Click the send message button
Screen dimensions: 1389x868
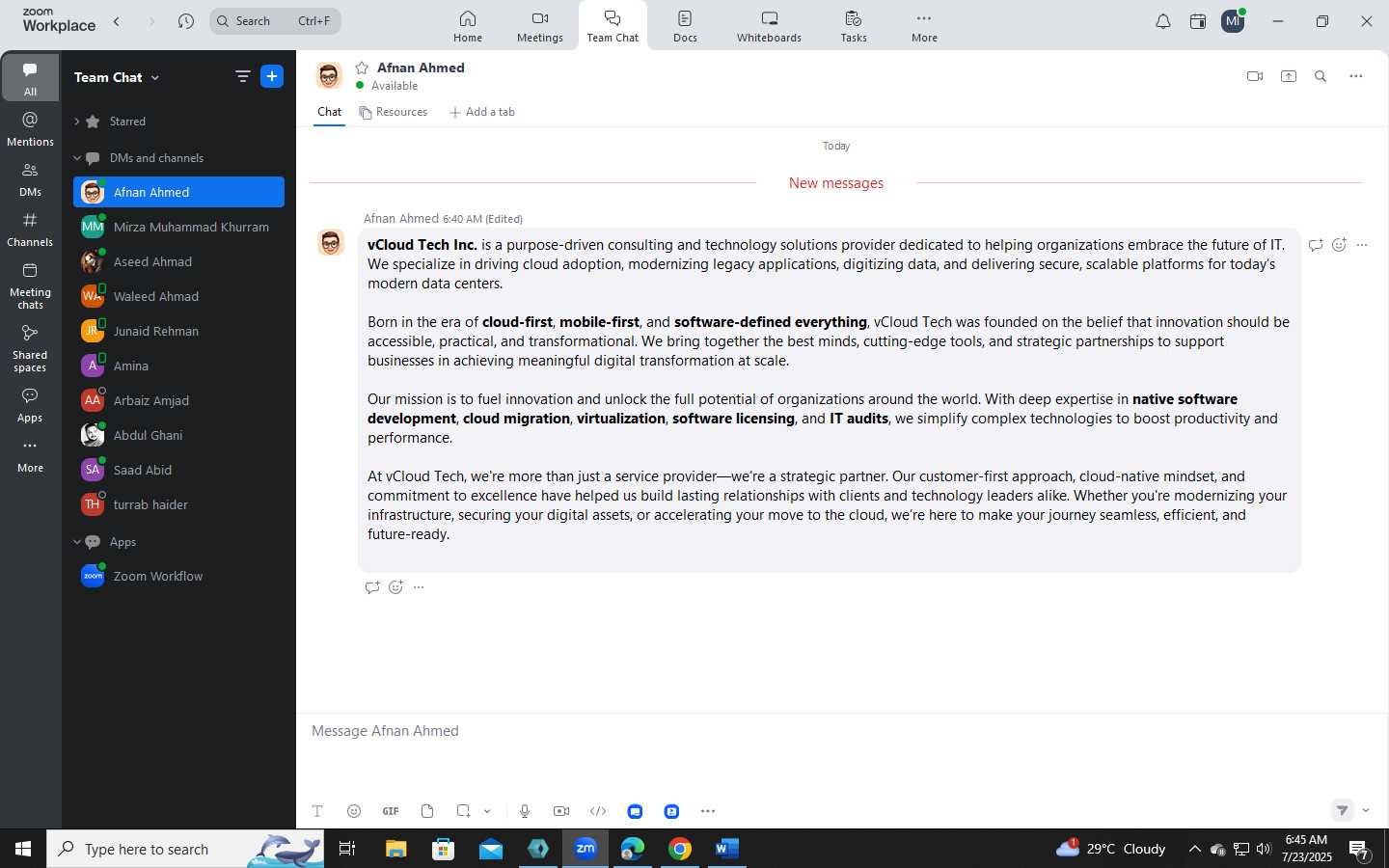(x=1343, y=810)
